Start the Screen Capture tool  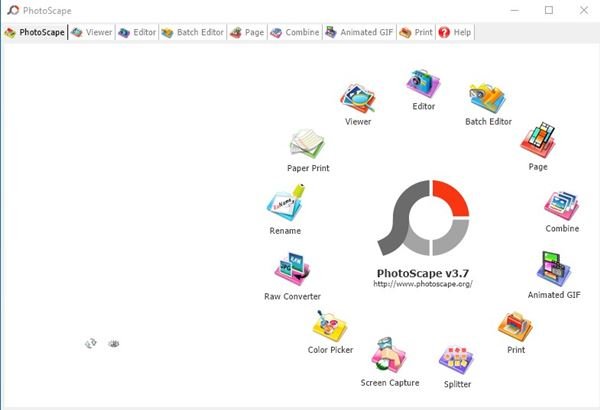[389, 357]
